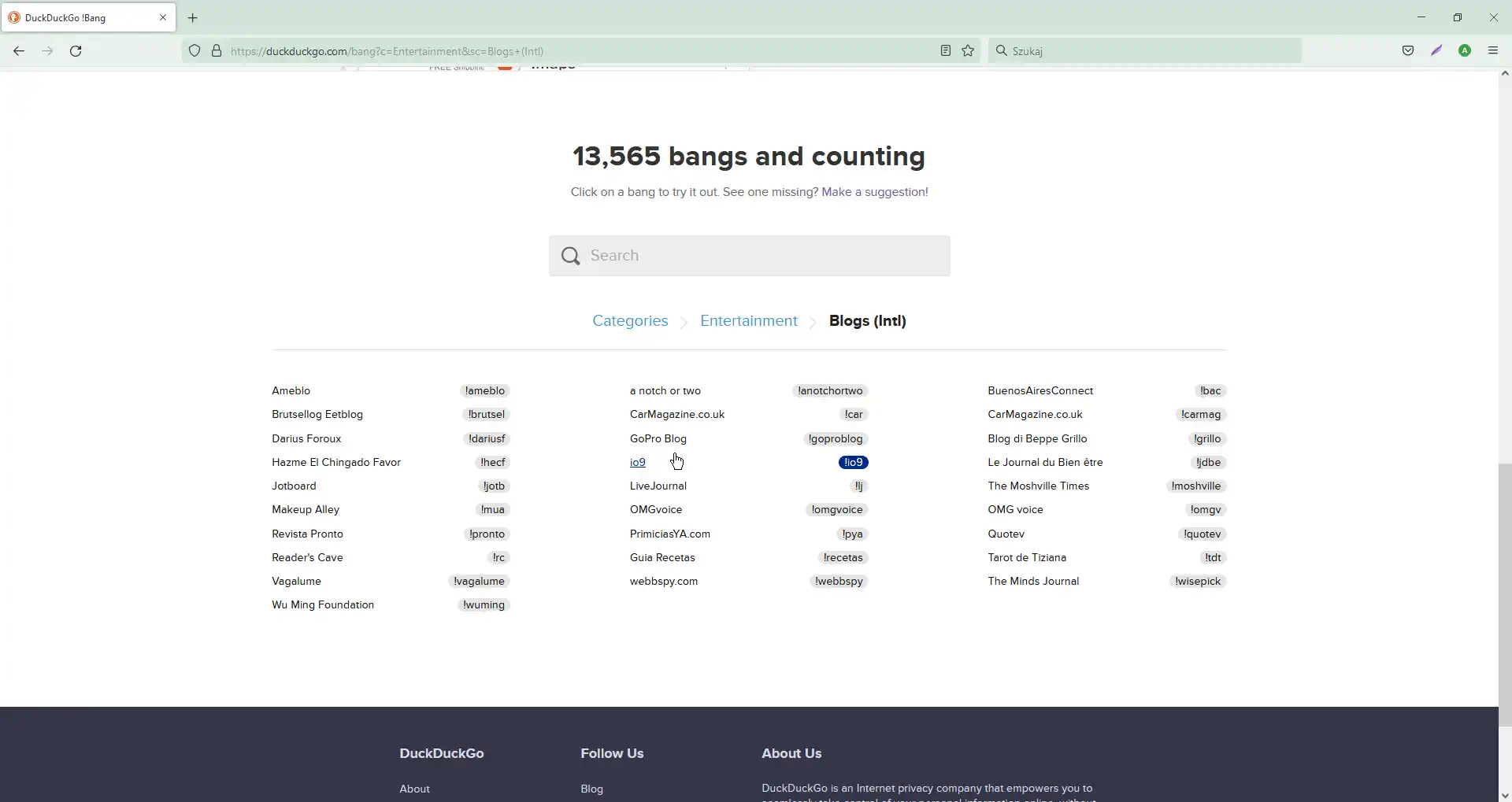Image resolution: width=1512 pixels, height=802 pixels.
Task: Open the a notch or two entry
Action: [665, 391]
